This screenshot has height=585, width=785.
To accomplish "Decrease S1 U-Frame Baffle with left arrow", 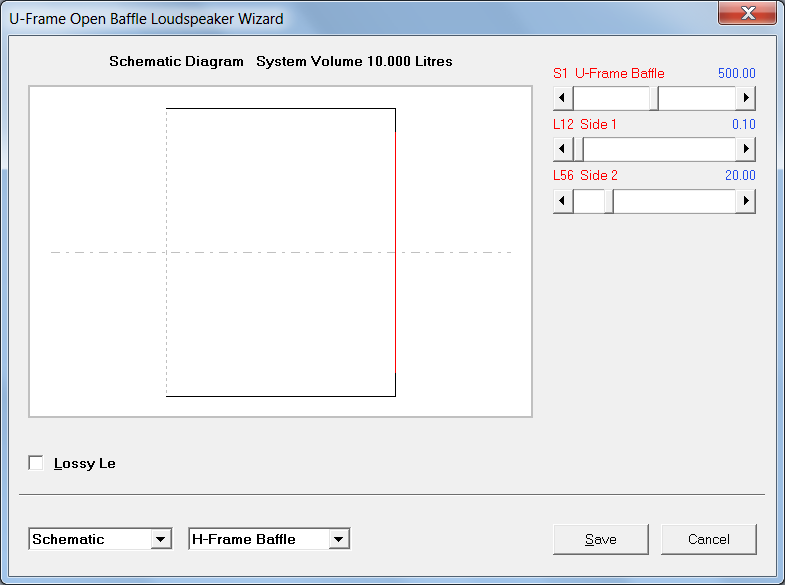I will 563,98.
